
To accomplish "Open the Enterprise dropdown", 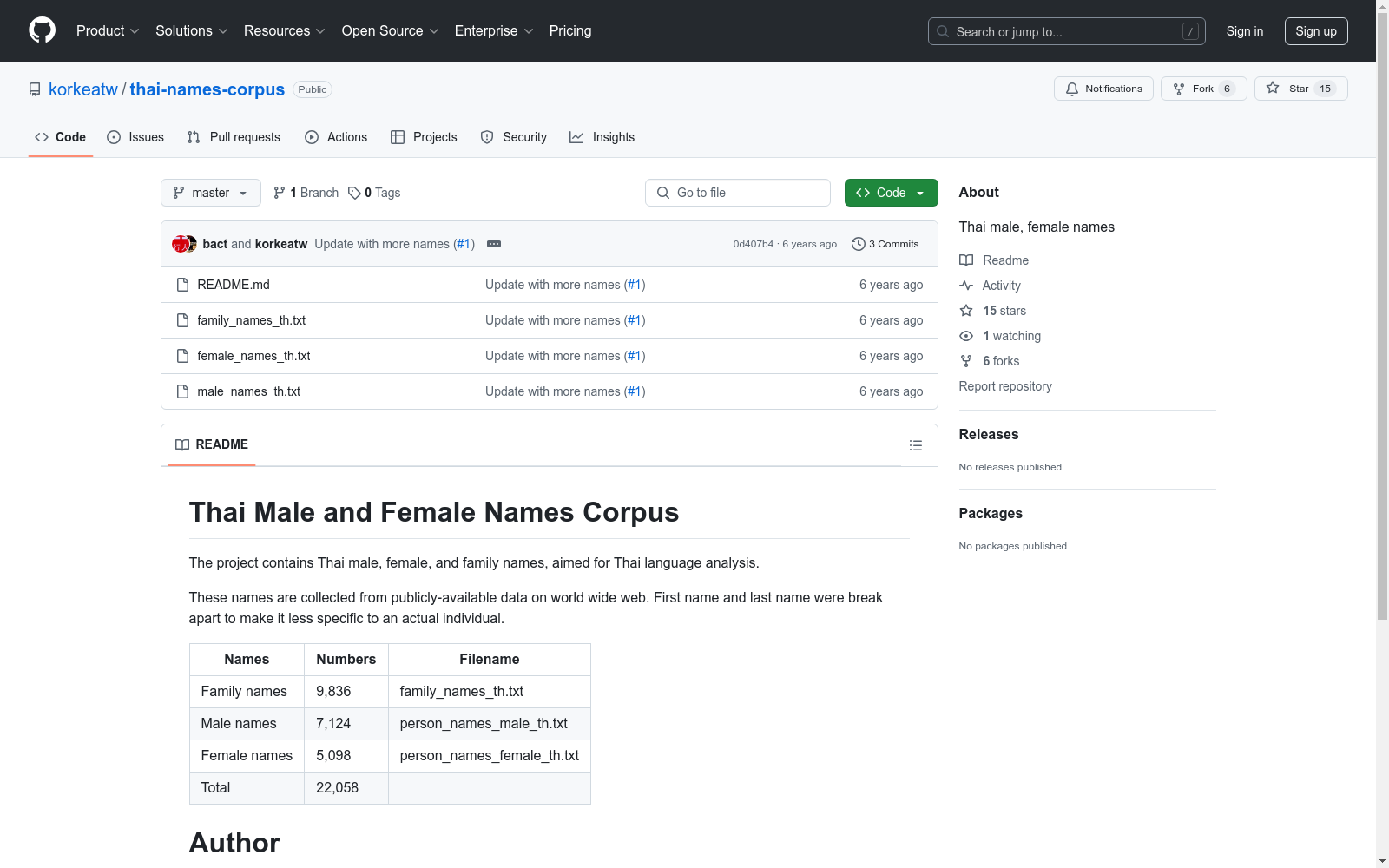I will pos(494,30).
